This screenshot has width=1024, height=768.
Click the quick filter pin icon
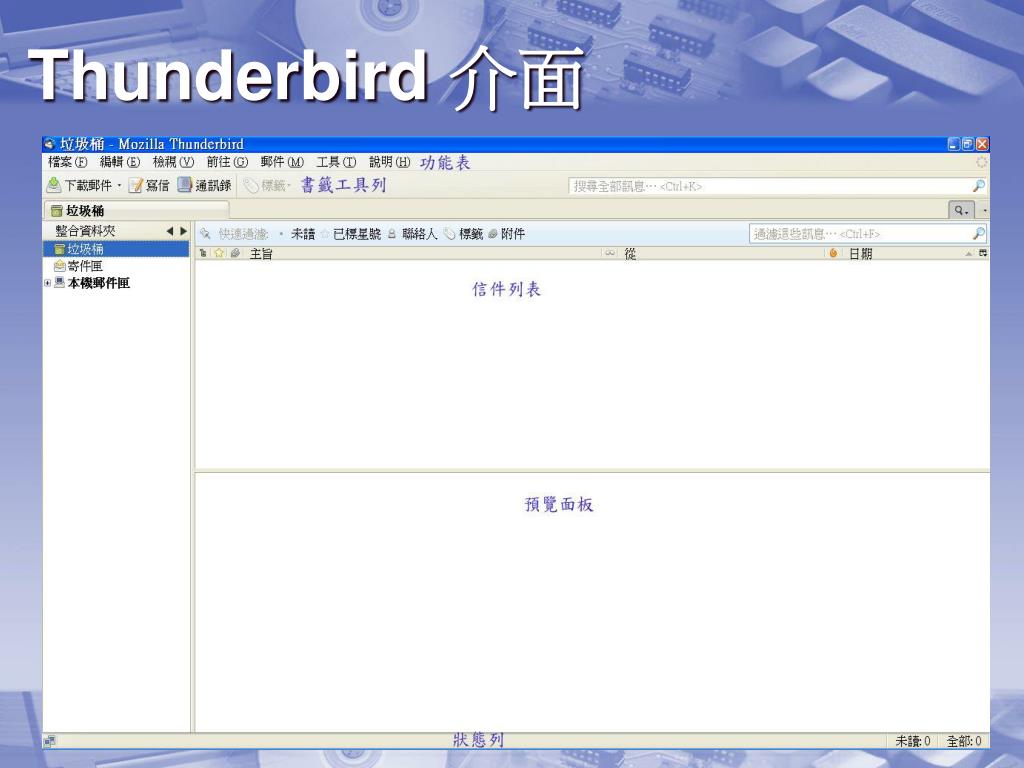[x=205, y=234]
